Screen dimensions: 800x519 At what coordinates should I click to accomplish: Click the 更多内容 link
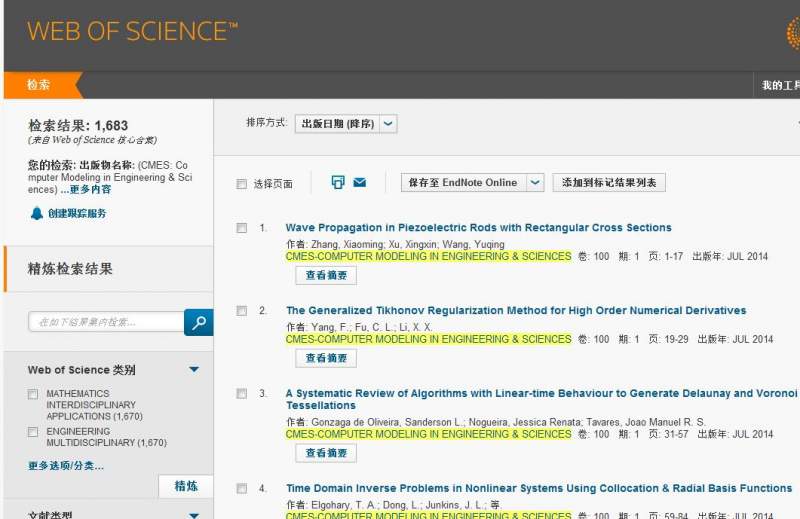(90, 189)
